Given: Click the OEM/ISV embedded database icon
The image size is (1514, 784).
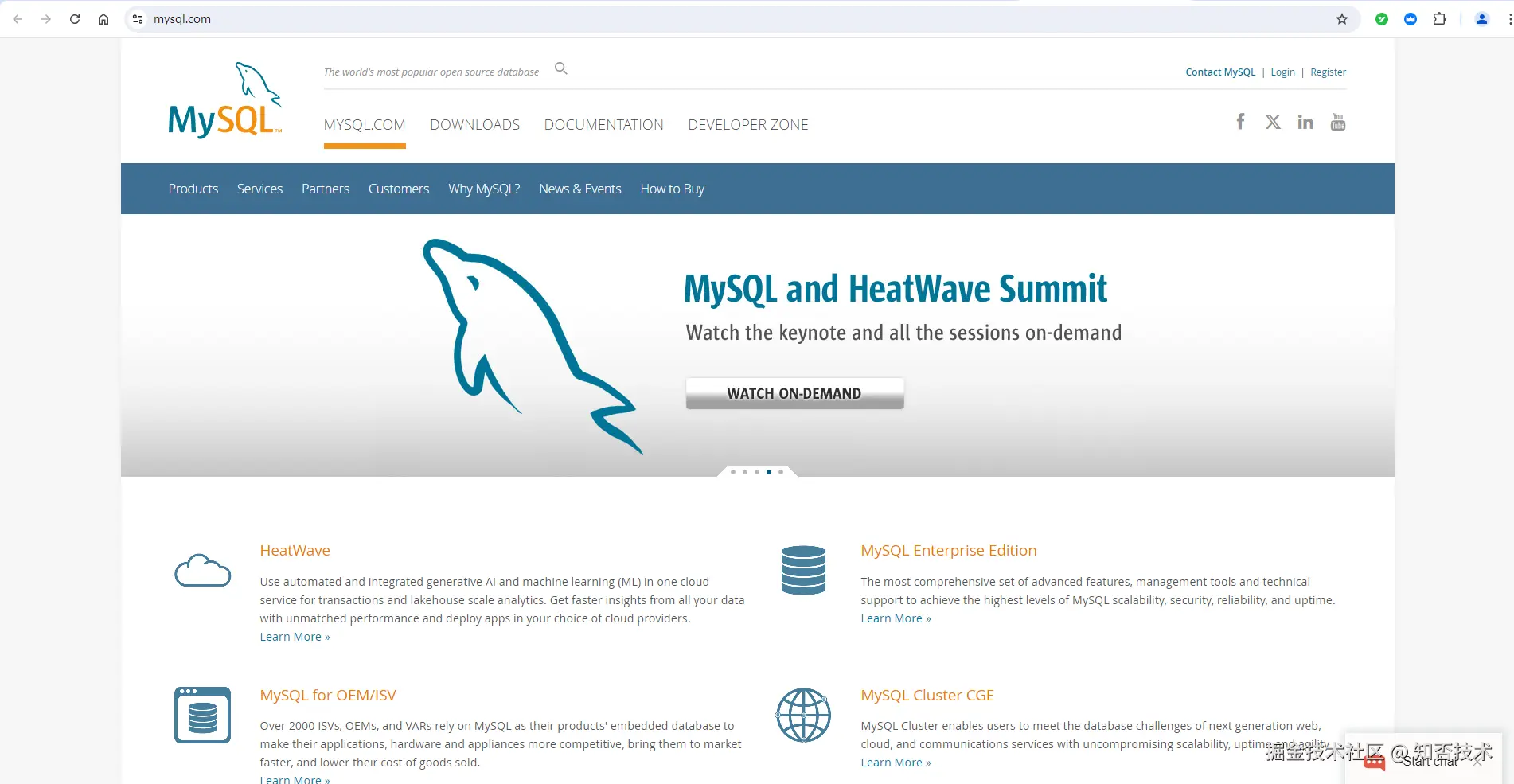Looking at the screenshot, I should (202, 715).
